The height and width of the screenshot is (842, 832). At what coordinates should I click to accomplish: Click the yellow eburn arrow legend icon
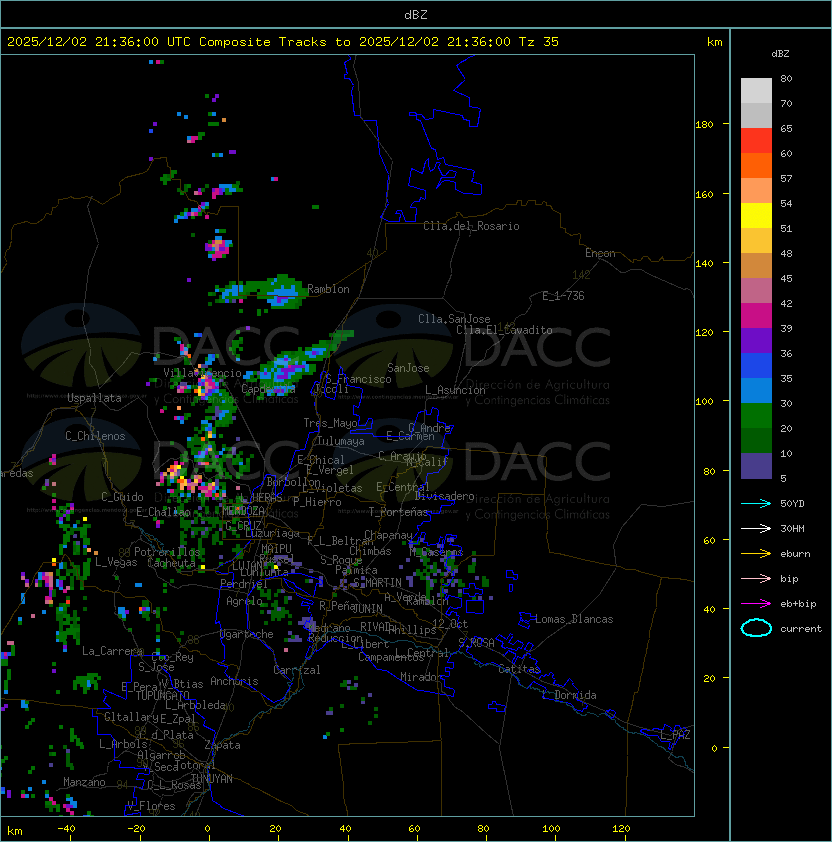(756, 554)
